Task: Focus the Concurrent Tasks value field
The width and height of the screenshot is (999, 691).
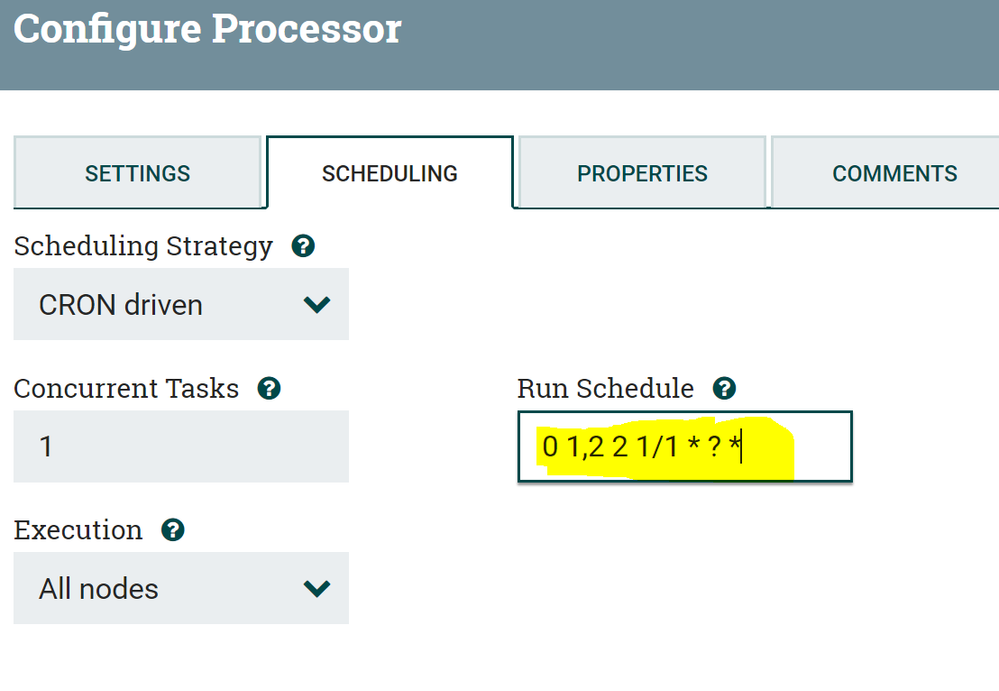Action: point(180,447)
